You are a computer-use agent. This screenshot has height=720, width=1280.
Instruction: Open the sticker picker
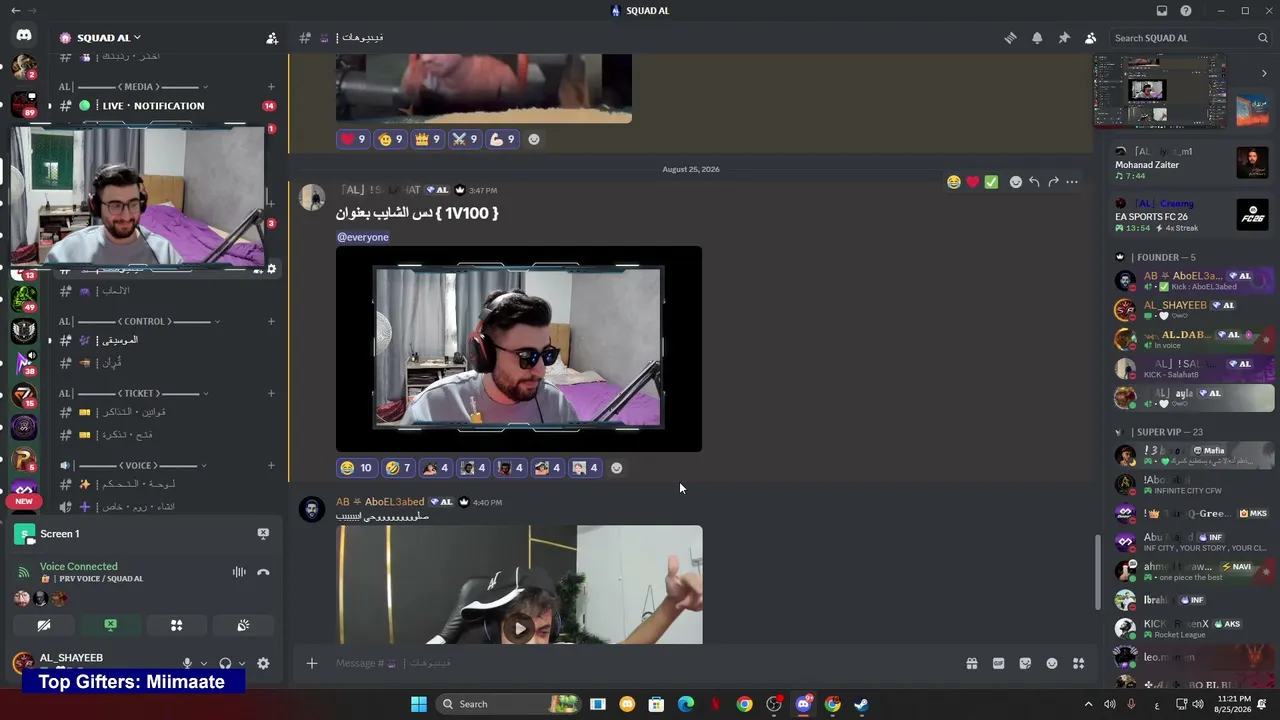point(1025,663)
